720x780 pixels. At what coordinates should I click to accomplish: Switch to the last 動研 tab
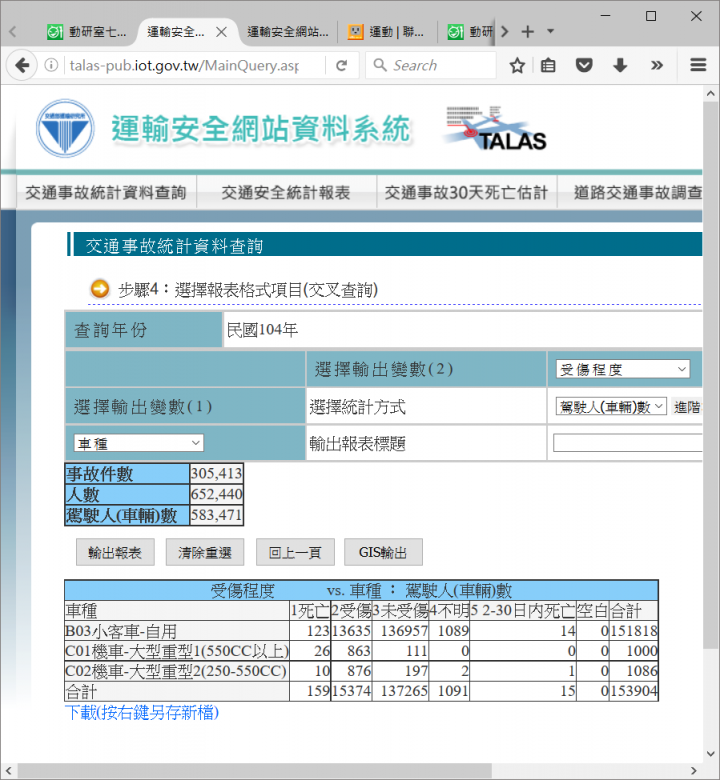pyautogui.click(x=470, y=32)
